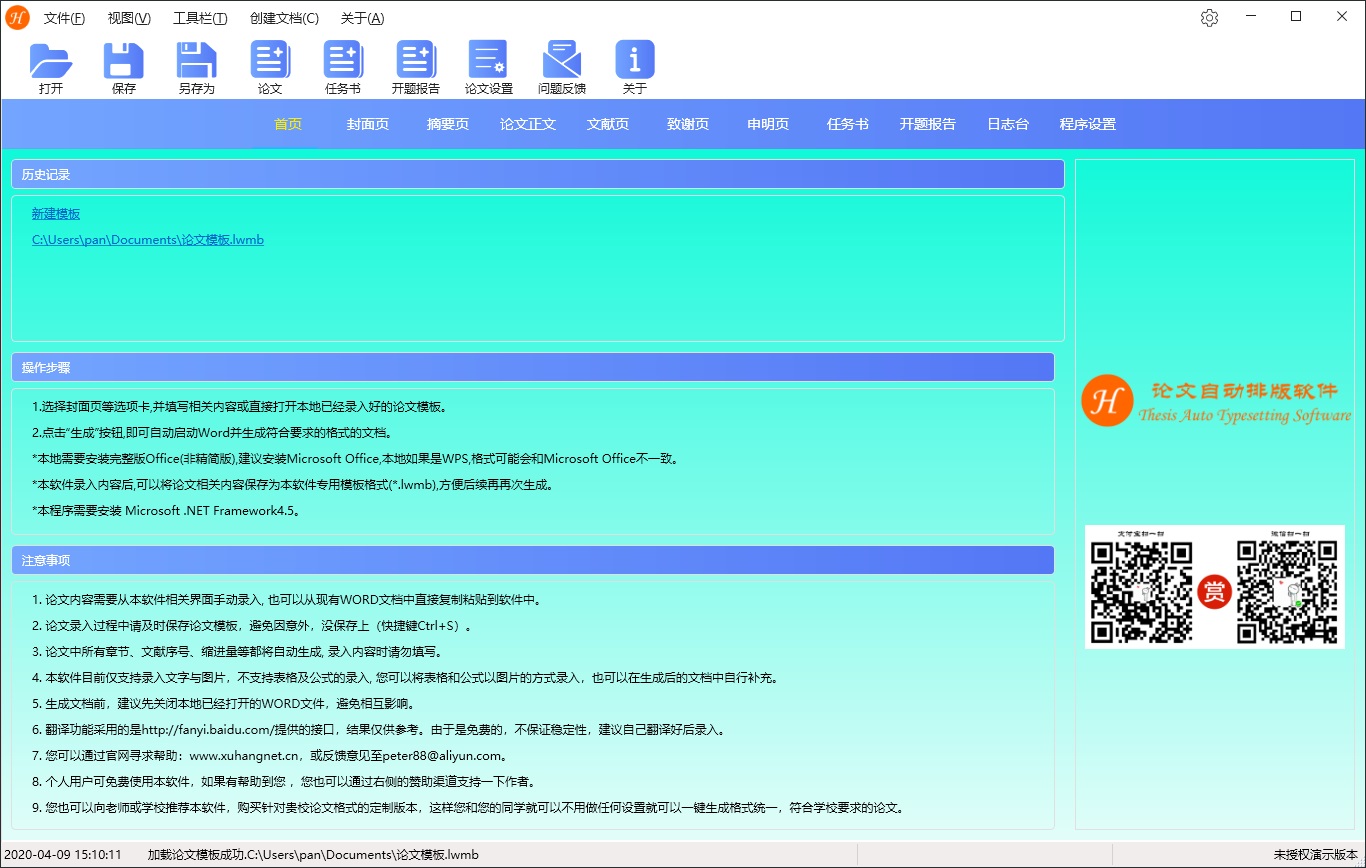Click the right payment QR code

1288,593
